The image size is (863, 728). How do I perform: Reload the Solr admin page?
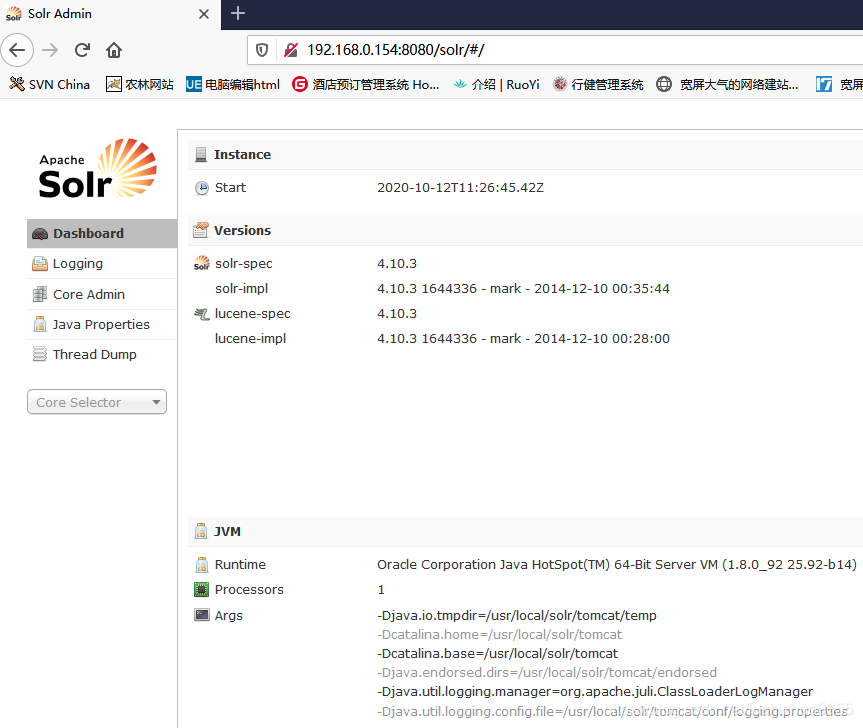click(82, 49)
